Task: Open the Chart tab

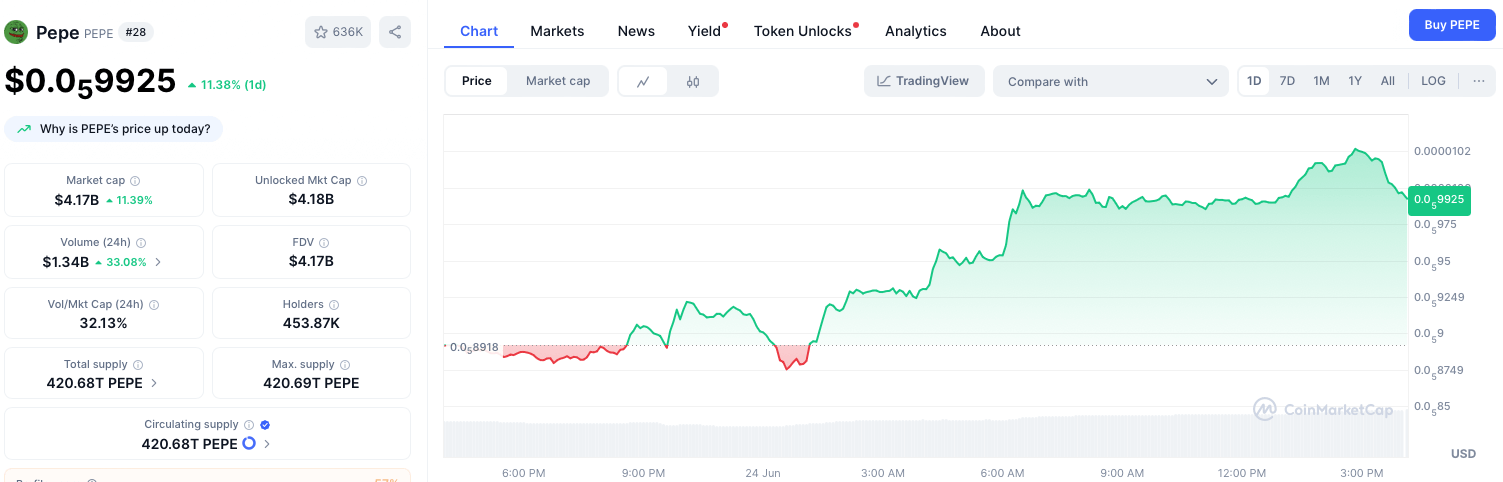Action: coord(479,31)
